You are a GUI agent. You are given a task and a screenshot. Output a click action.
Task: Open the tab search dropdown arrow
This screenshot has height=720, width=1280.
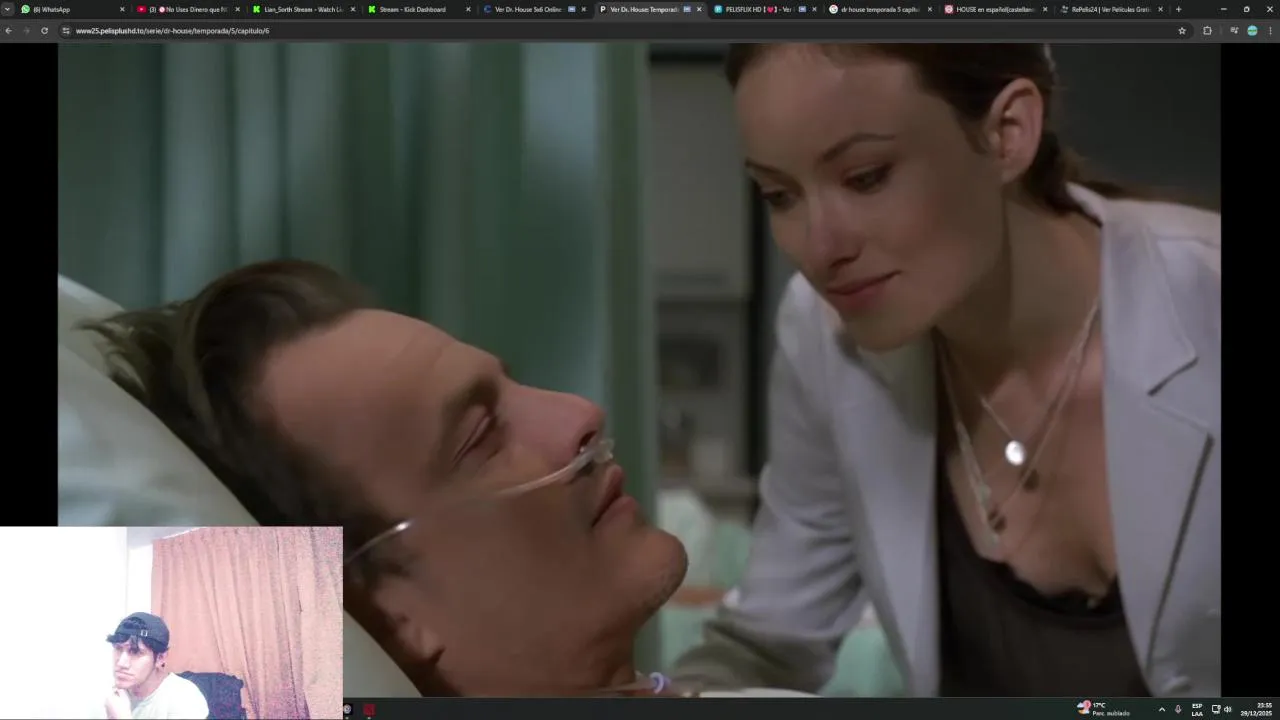click(x=7, y=9)
